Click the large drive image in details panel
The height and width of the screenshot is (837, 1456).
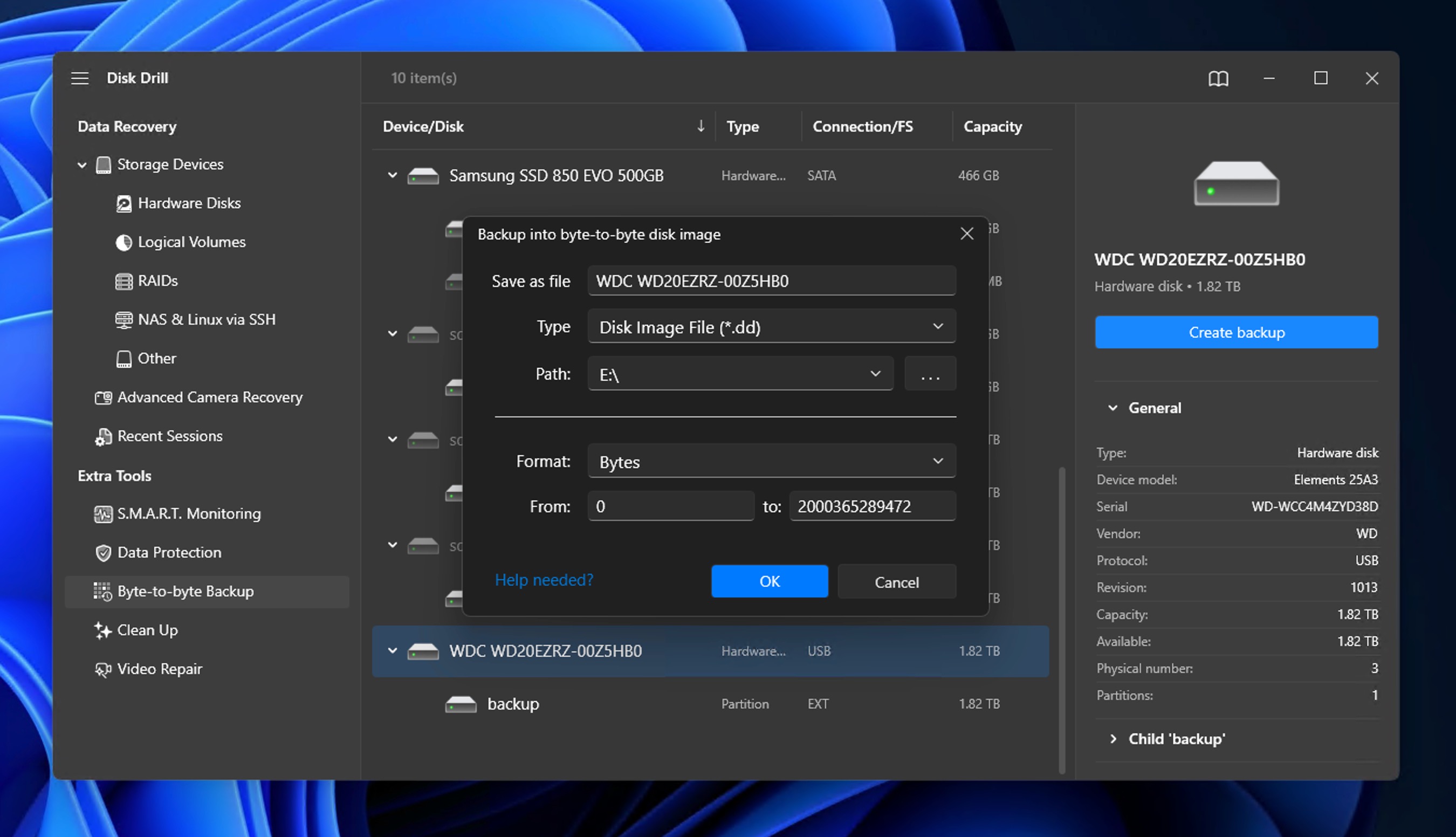click(1237, 183)
